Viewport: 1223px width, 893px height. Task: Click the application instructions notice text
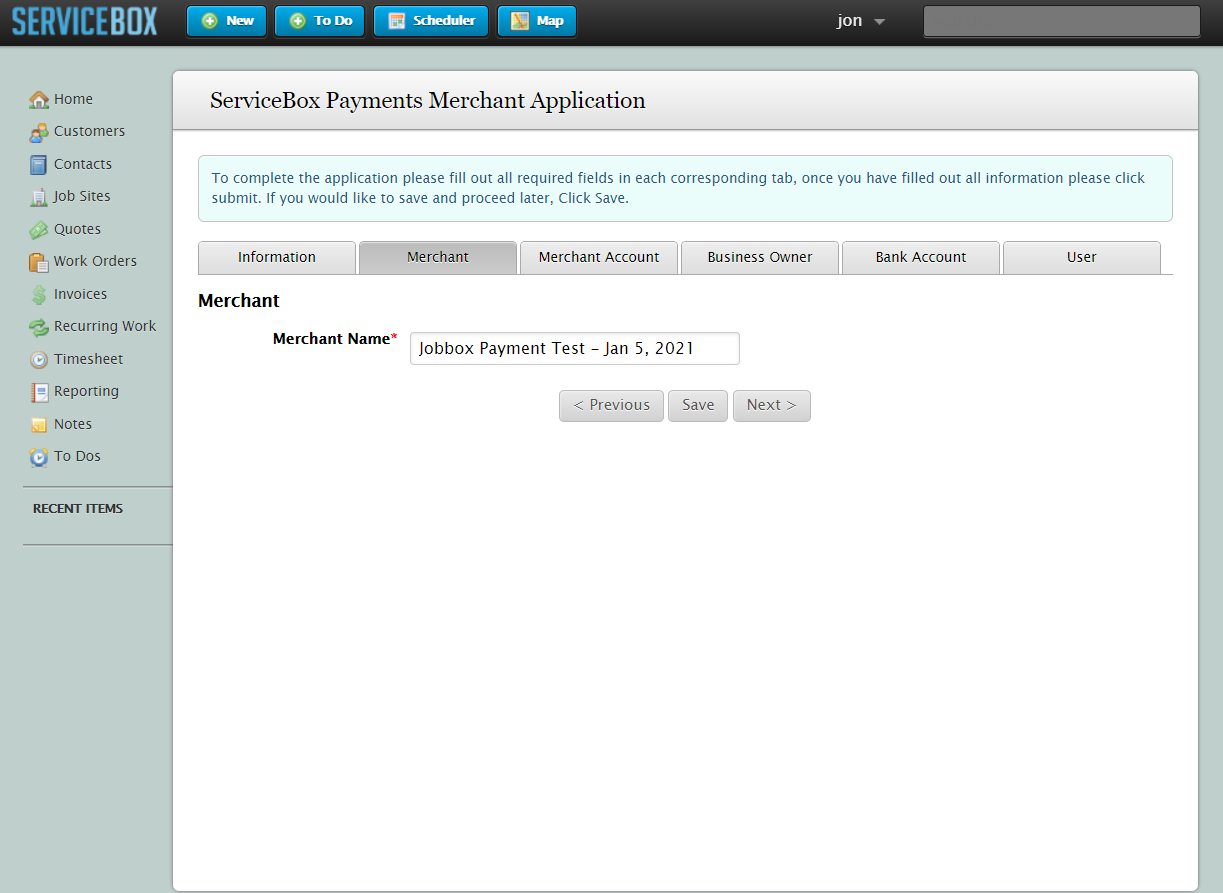pos(679,188)
